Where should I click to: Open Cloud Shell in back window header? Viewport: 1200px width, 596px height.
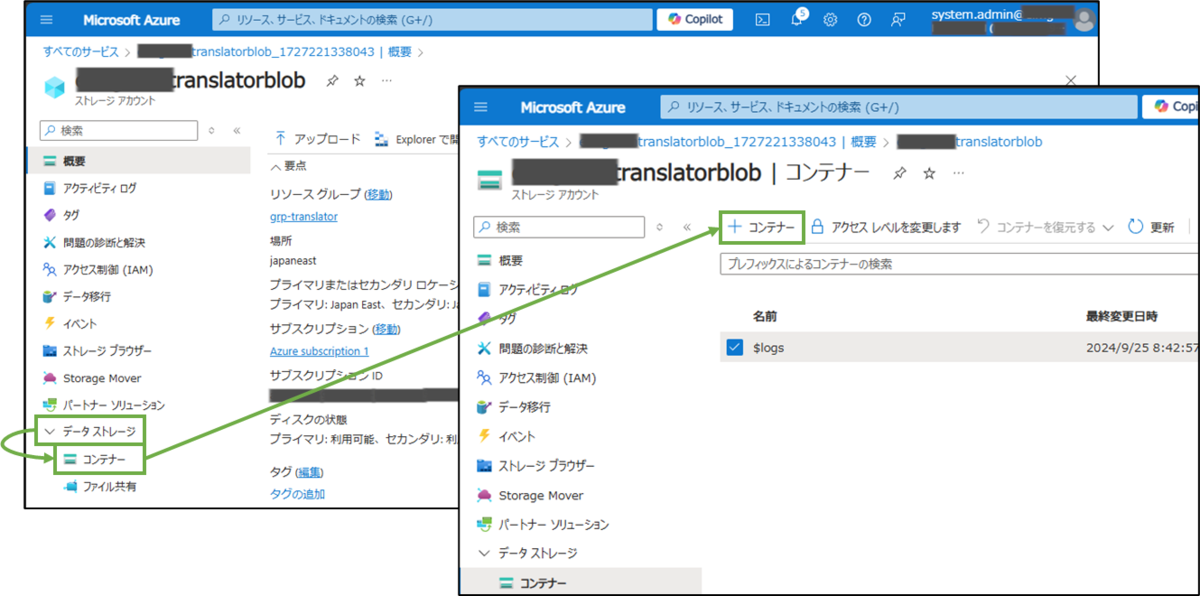pos(762,19)
